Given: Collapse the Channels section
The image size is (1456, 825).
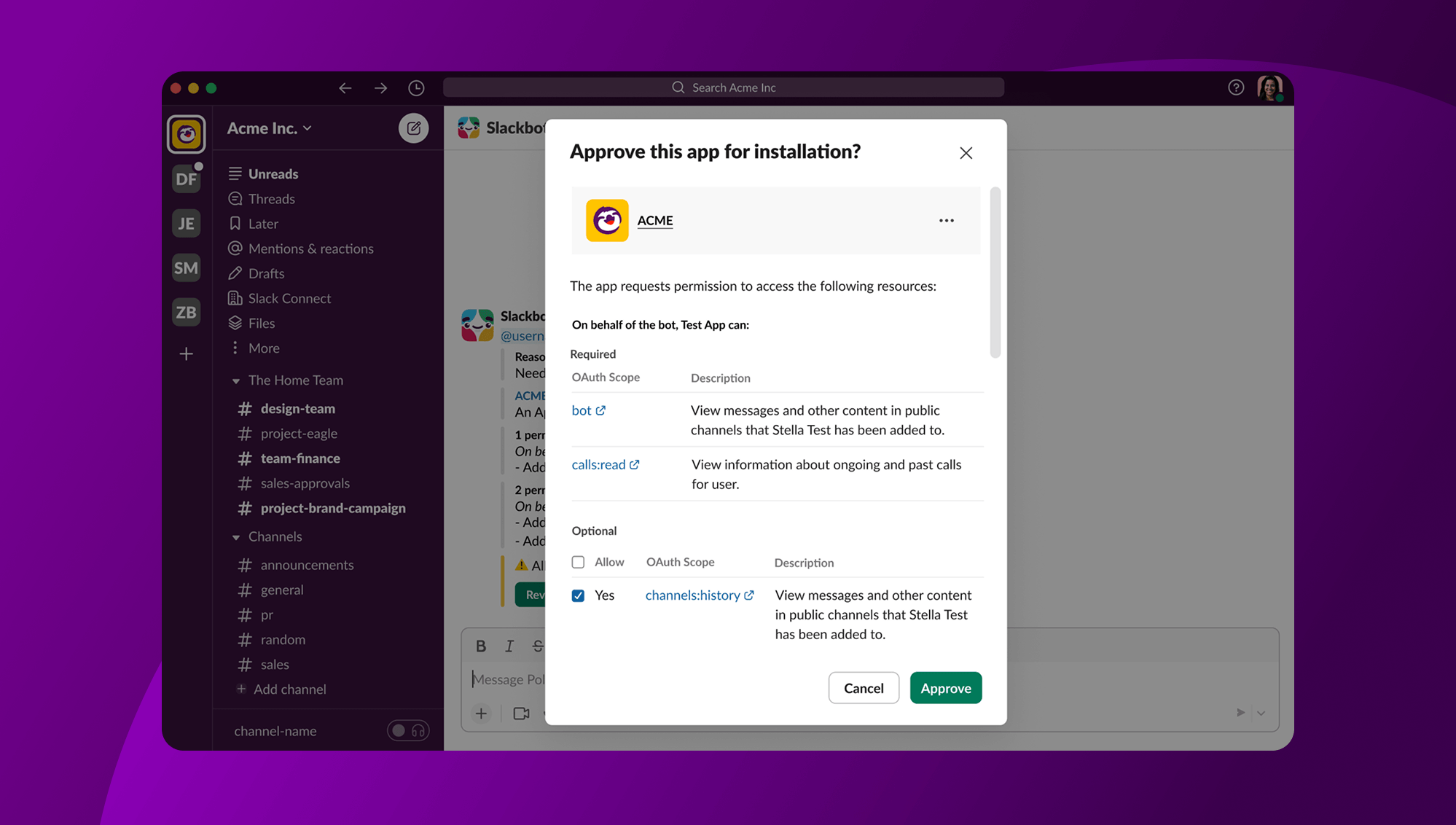Looking at the screenshot, I should [x=235, y=536].
